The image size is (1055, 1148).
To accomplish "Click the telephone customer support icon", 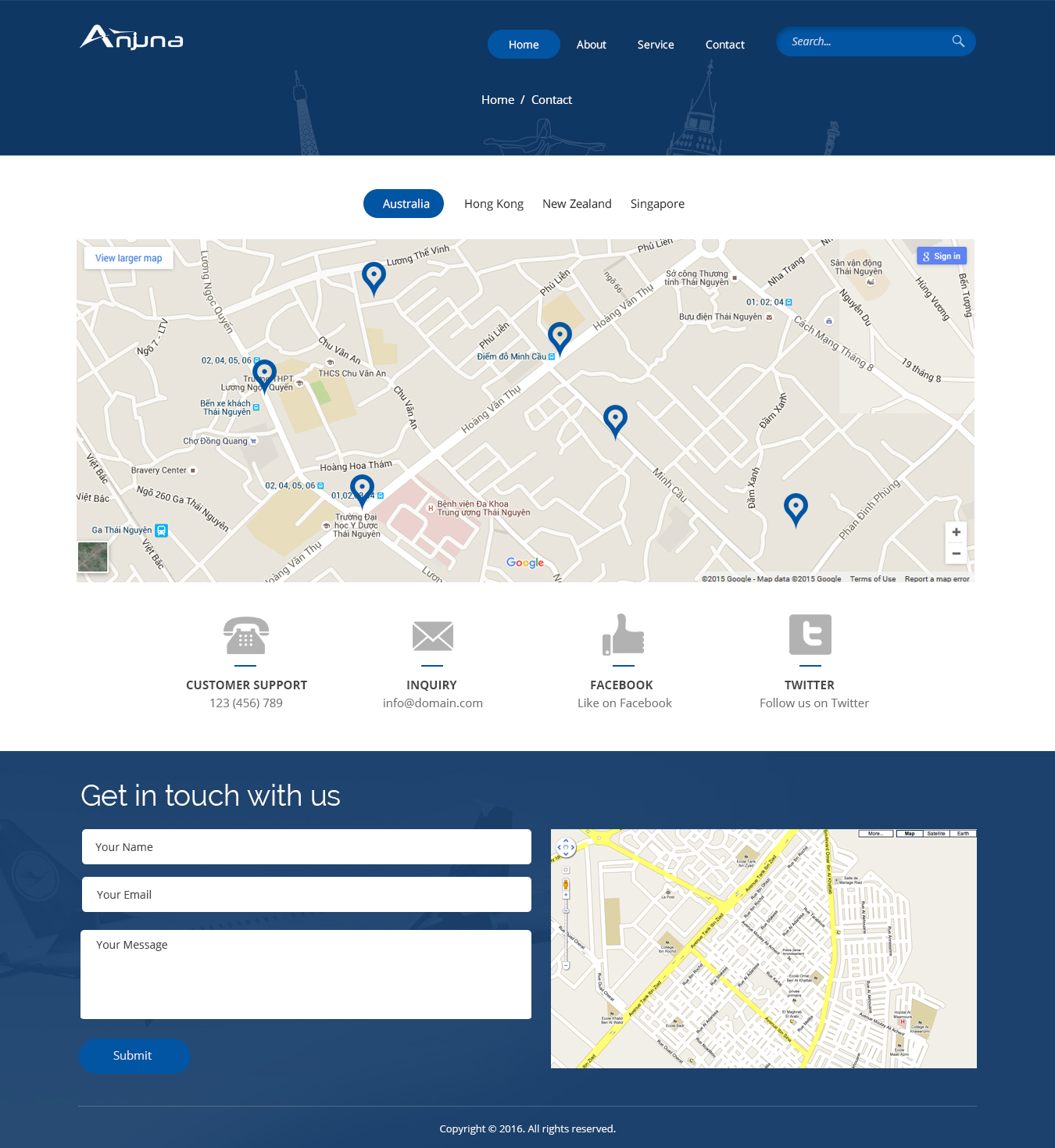I will [x=245, y=635].
